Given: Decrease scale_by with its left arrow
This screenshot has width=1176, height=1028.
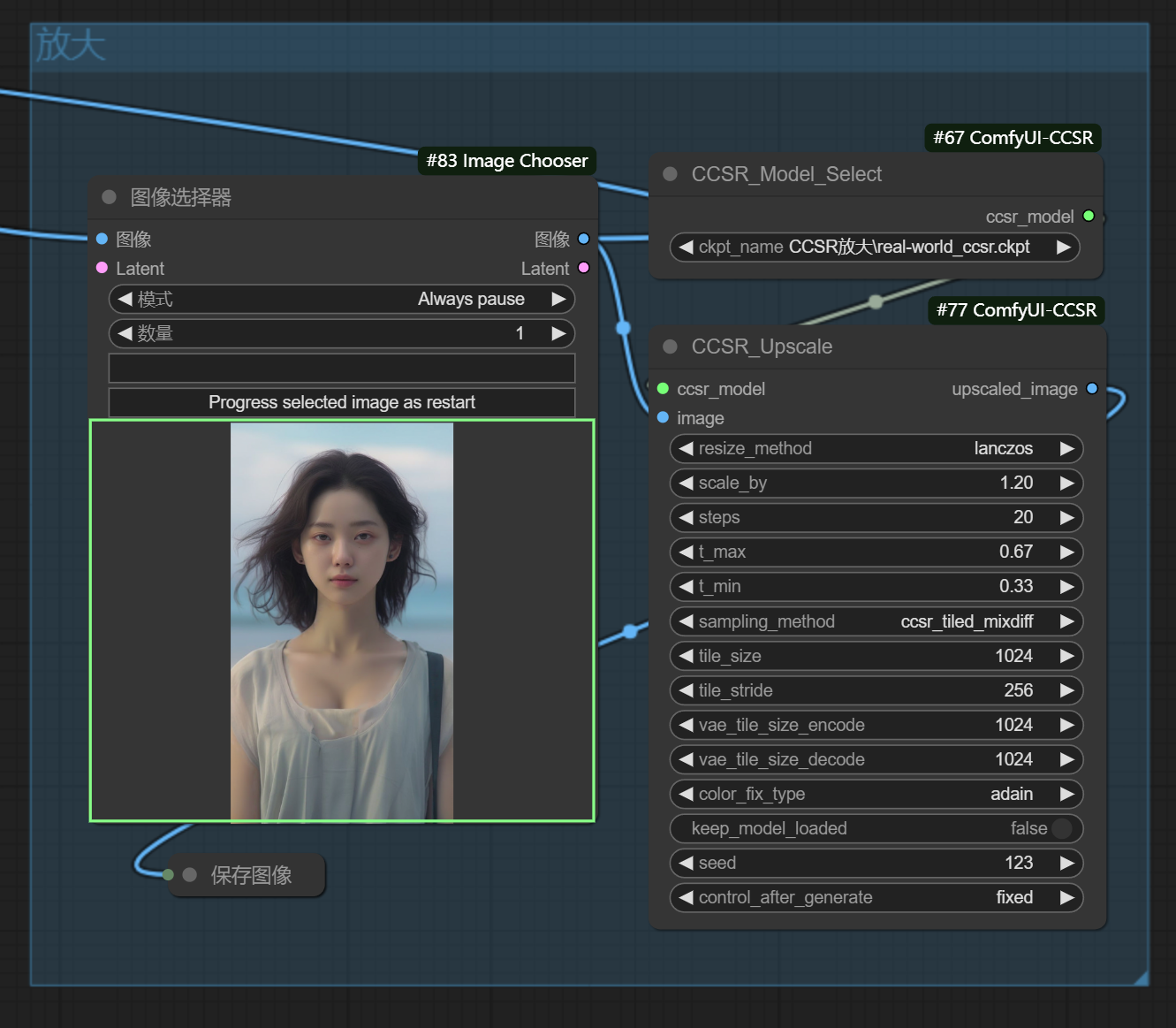Looking at the screenshot, I should tap(686, 483).
